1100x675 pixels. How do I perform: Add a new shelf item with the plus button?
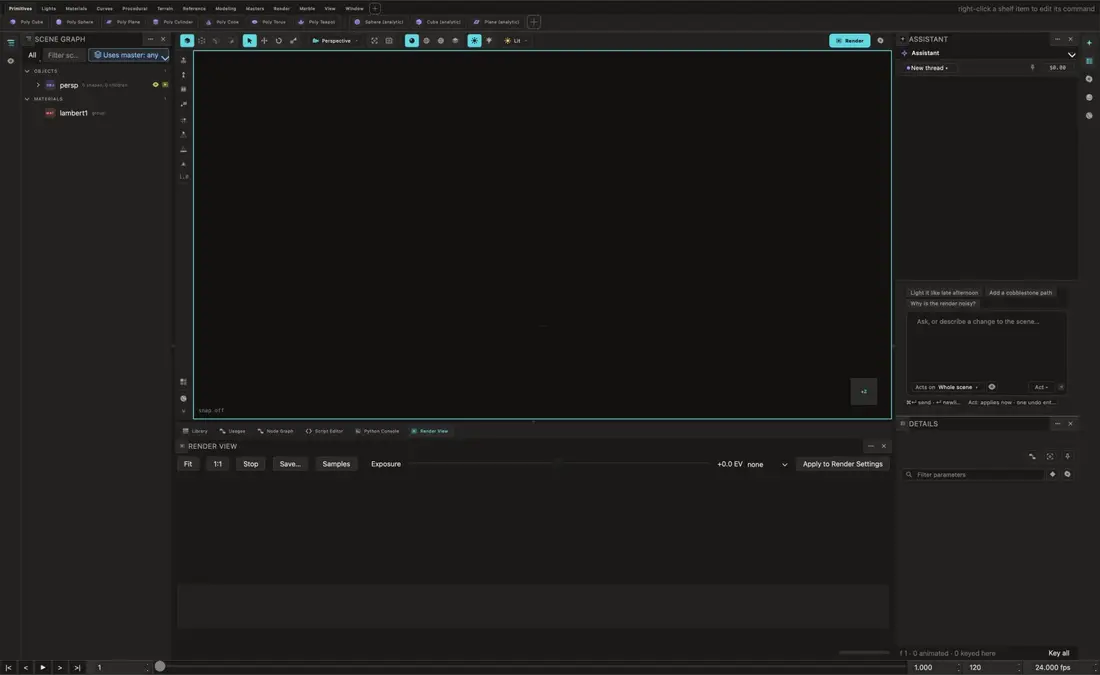pyautogui.click(x=534, y=22)
